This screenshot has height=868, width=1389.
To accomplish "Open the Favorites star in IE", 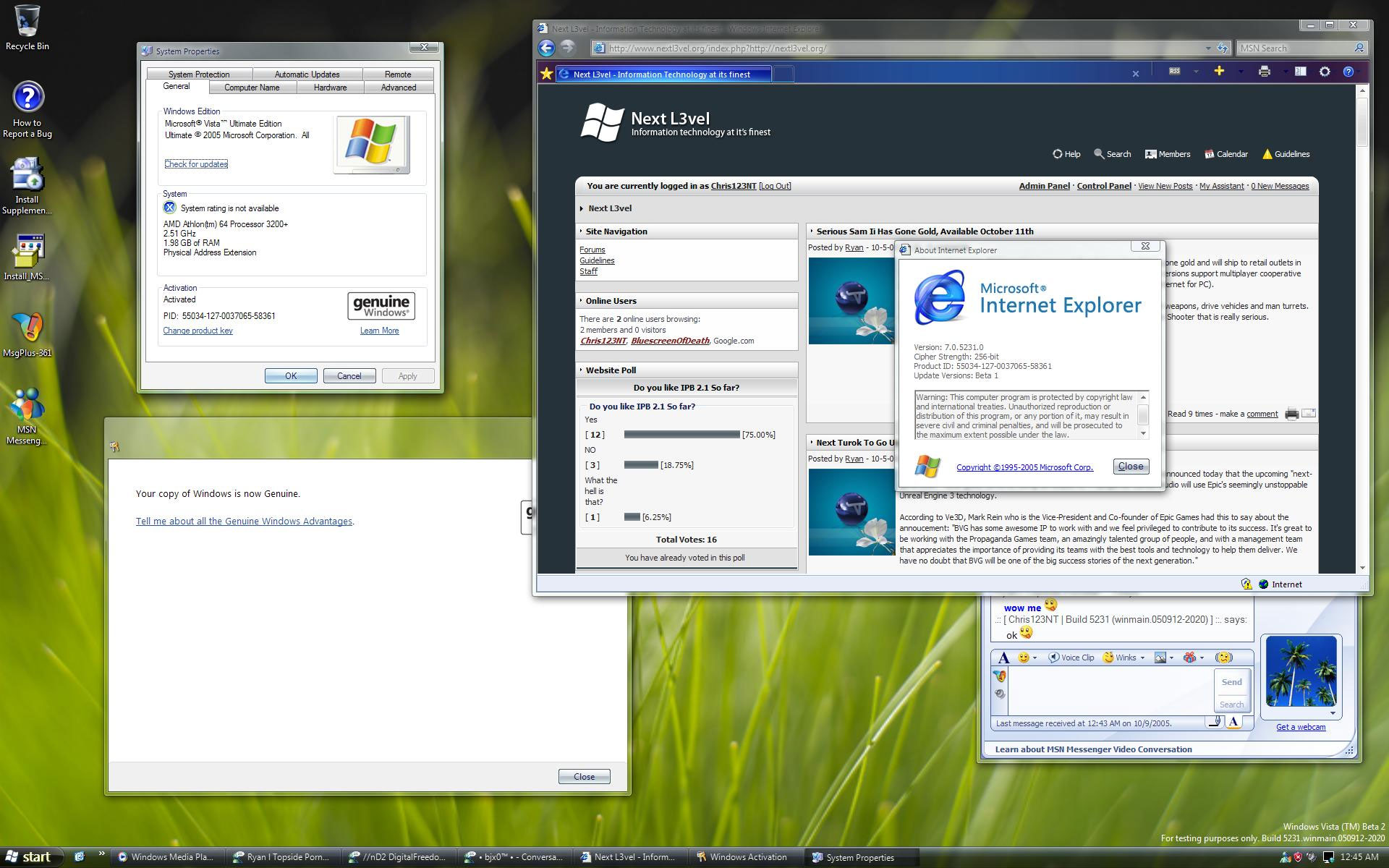I will coord(546,74).
